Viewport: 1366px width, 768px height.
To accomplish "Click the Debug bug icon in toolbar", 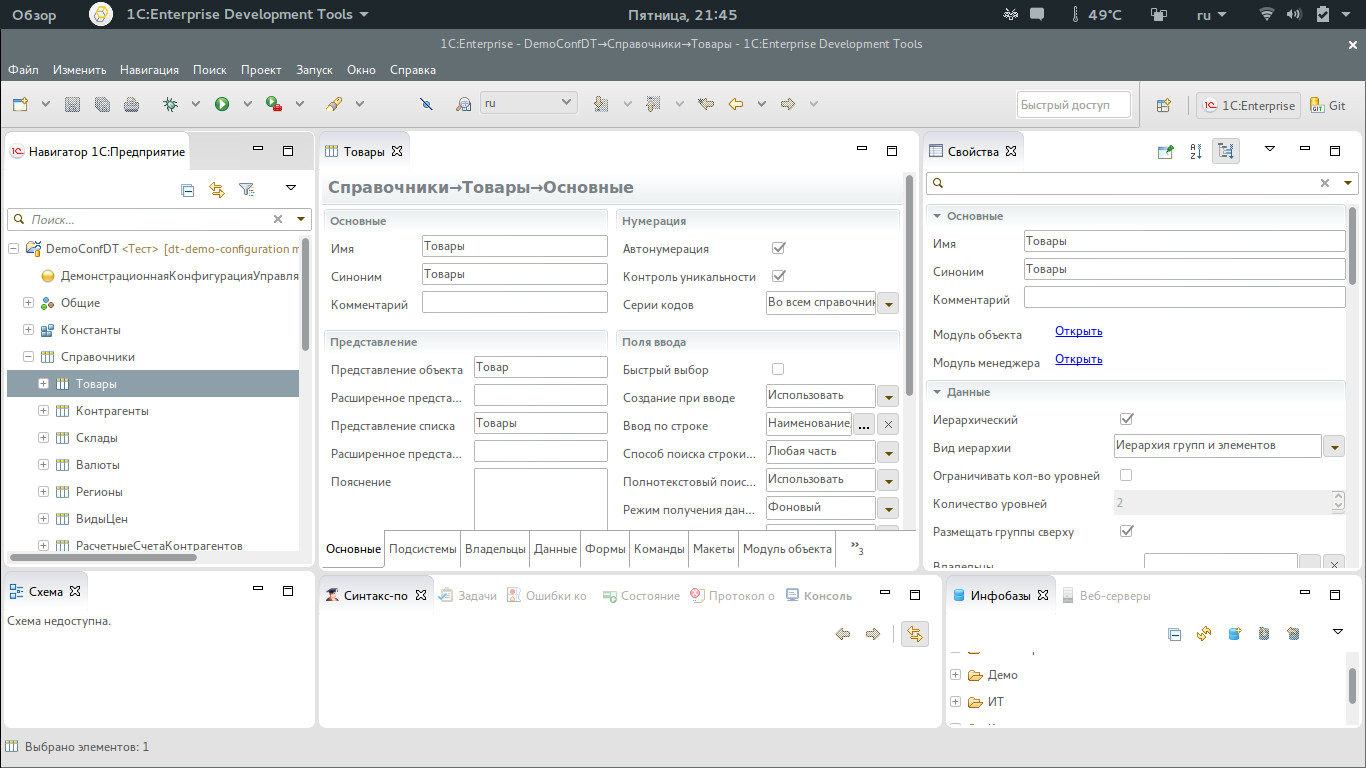I will point(171,104).
